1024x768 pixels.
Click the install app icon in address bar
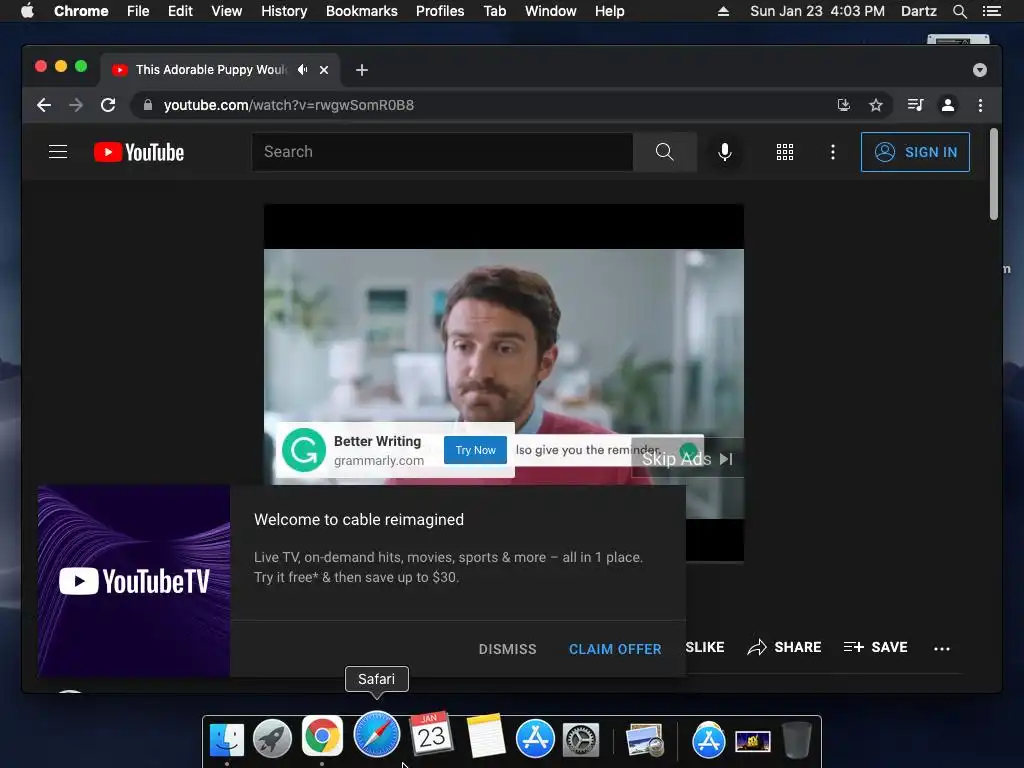coord(844,105)
